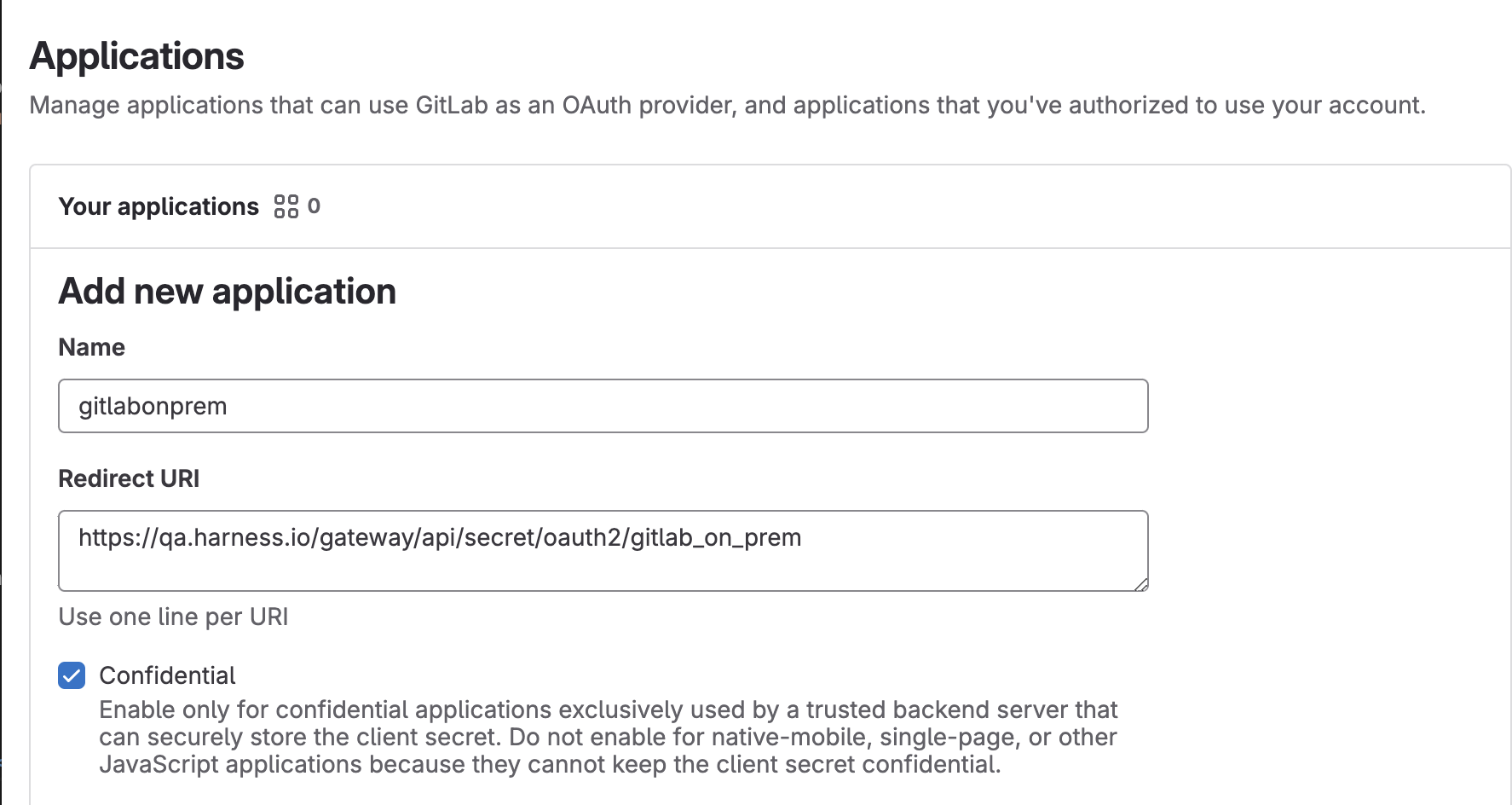The image size is (1512, 805).
Task: Click the application count number 0
Action: pos(314,206)
